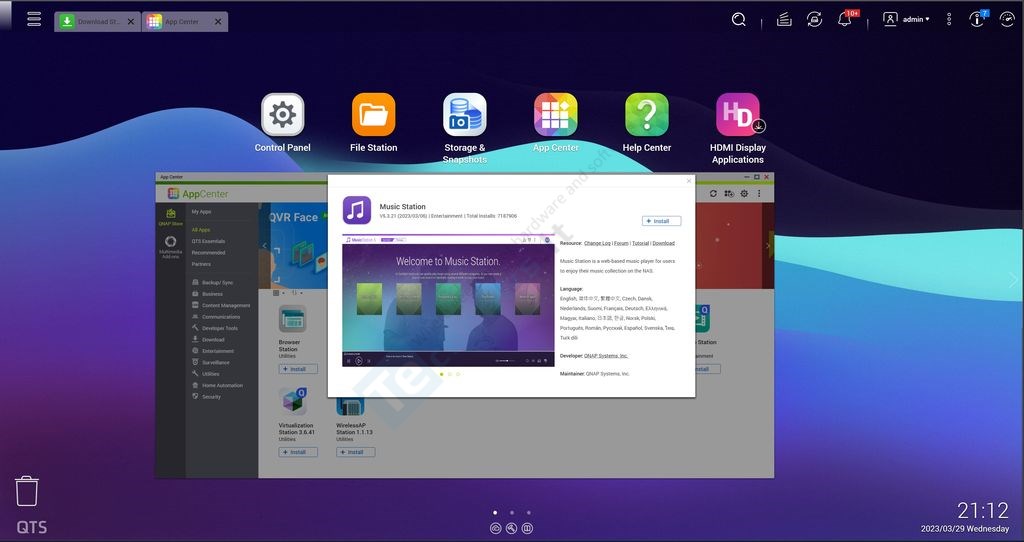Refresh App Center with the reload icon

(713, 194)
